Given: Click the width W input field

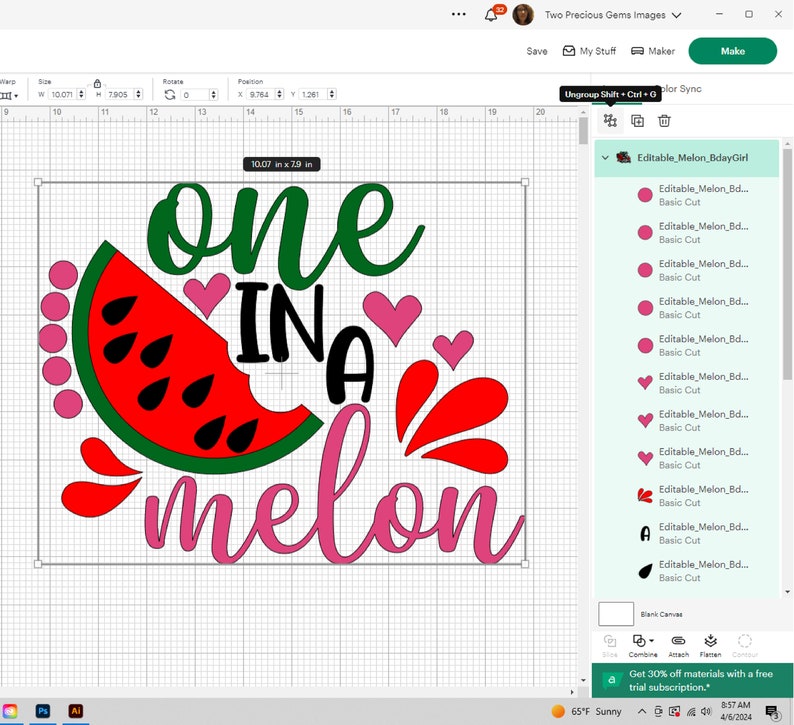Looking at the screenshot, I should [x=63, y=95].
